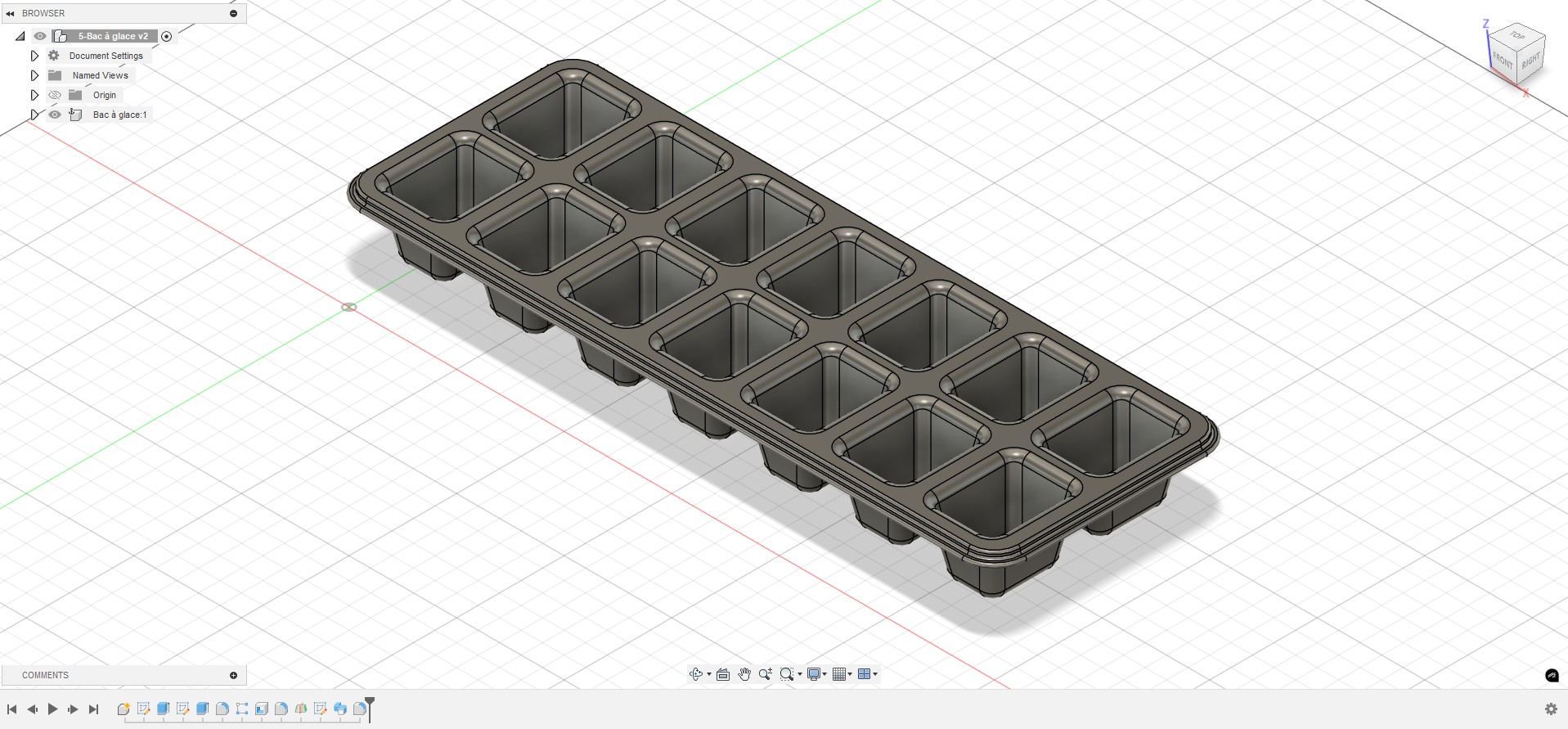Image resolution: width=1568 pixels, height=729 pixels.
Task: Click the TOP face of ViewCube
Action: [x=1517, y=36]
